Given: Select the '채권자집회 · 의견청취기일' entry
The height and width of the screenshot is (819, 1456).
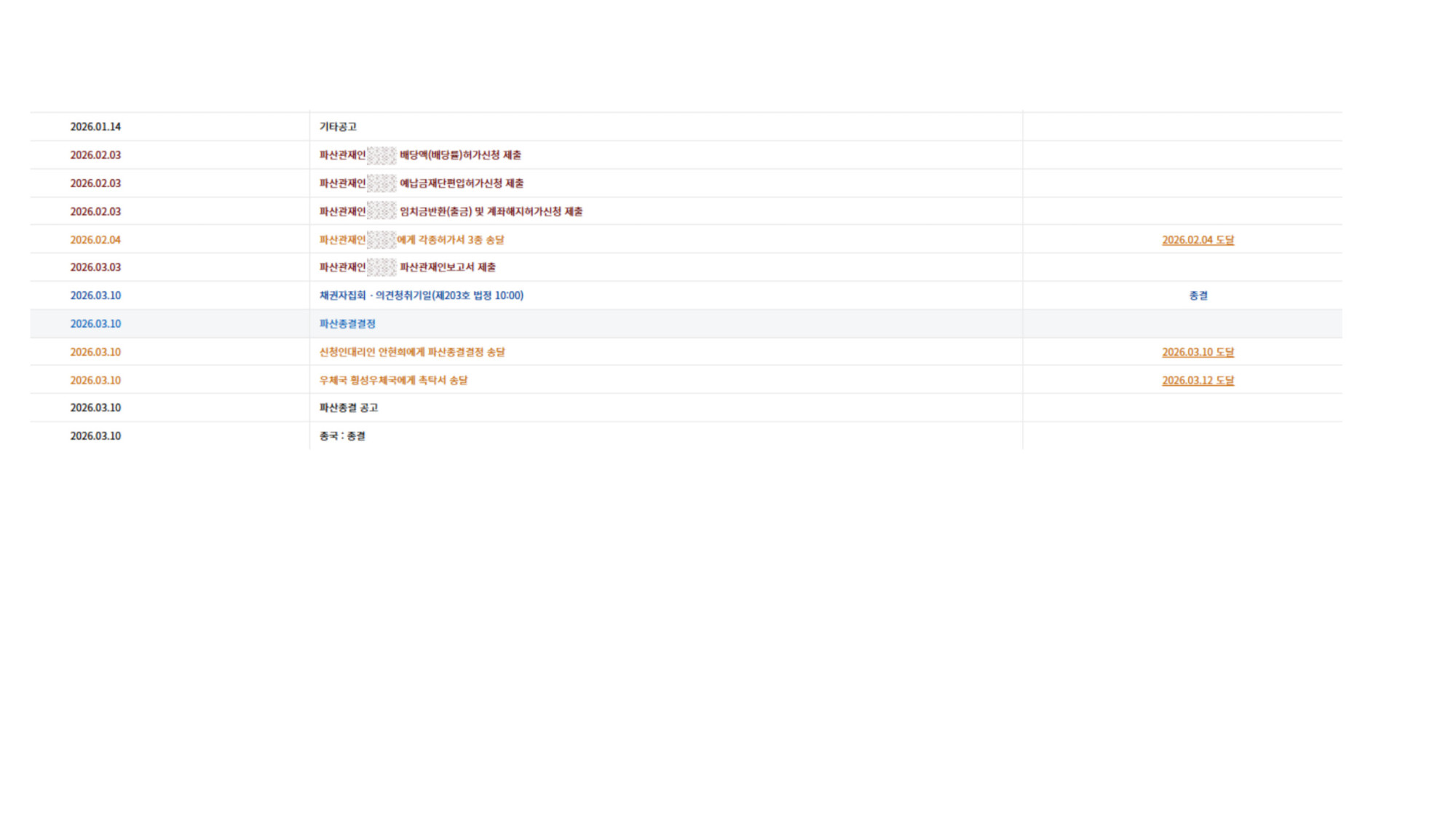Looking at the screenshot, I should [x=422, y=296].
